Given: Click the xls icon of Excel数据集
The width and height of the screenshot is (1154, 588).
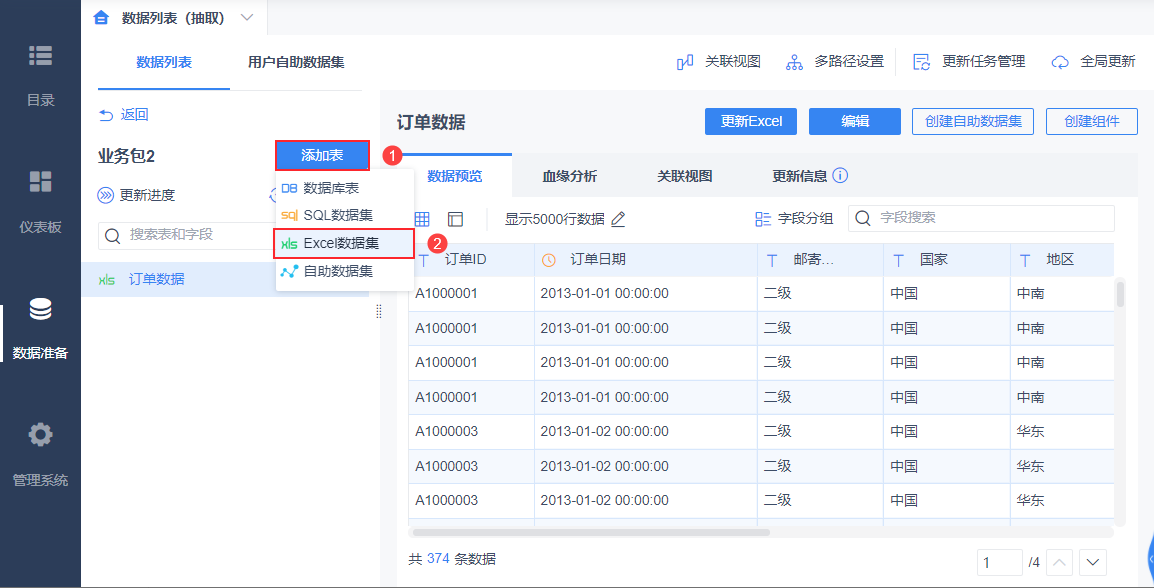Looking at the screenshot, I should tap(289, 244).
